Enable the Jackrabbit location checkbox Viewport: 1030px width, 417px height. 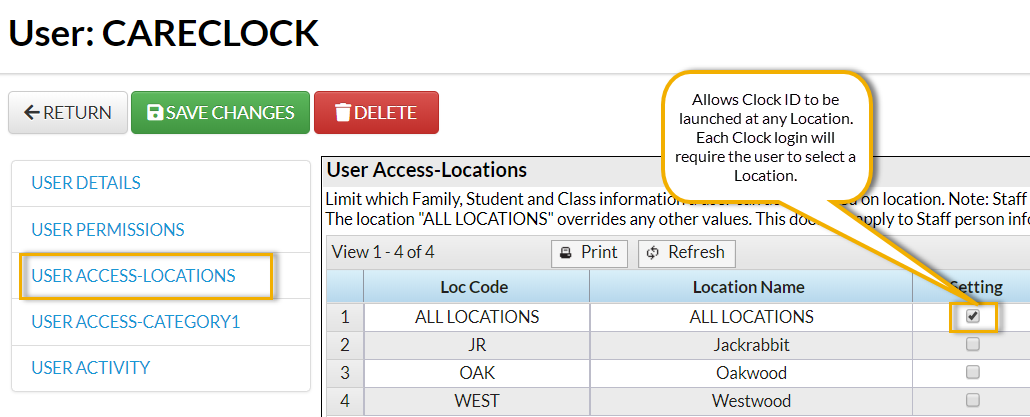pyautogui.click(x=973, y=345)
